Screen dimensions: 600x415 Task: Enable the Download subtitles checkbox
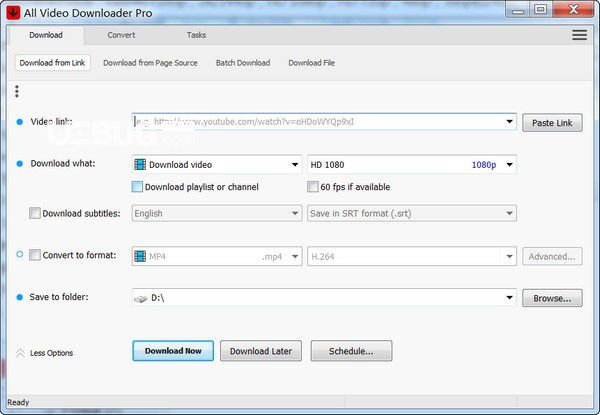(35, 213)
